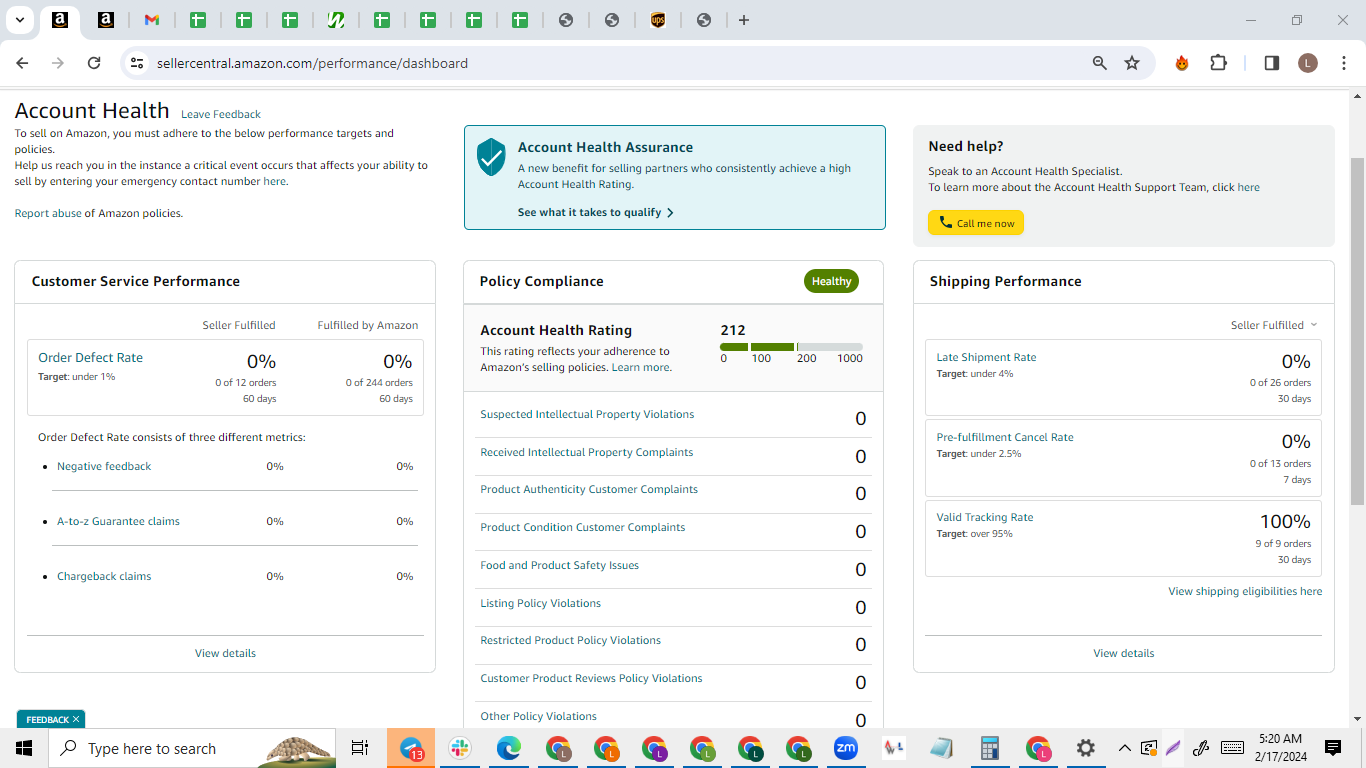
Task: Toggle the Chrome side panel
Action: [1272, 63]
